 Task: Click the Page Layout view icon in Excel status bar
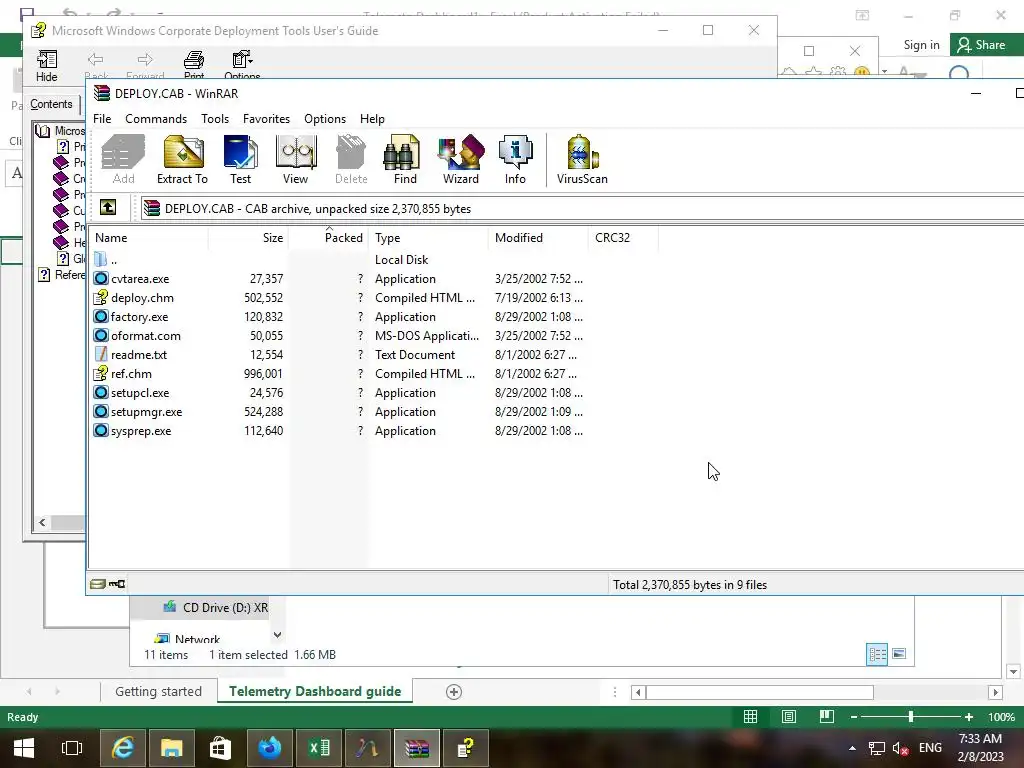coord(788,717)
